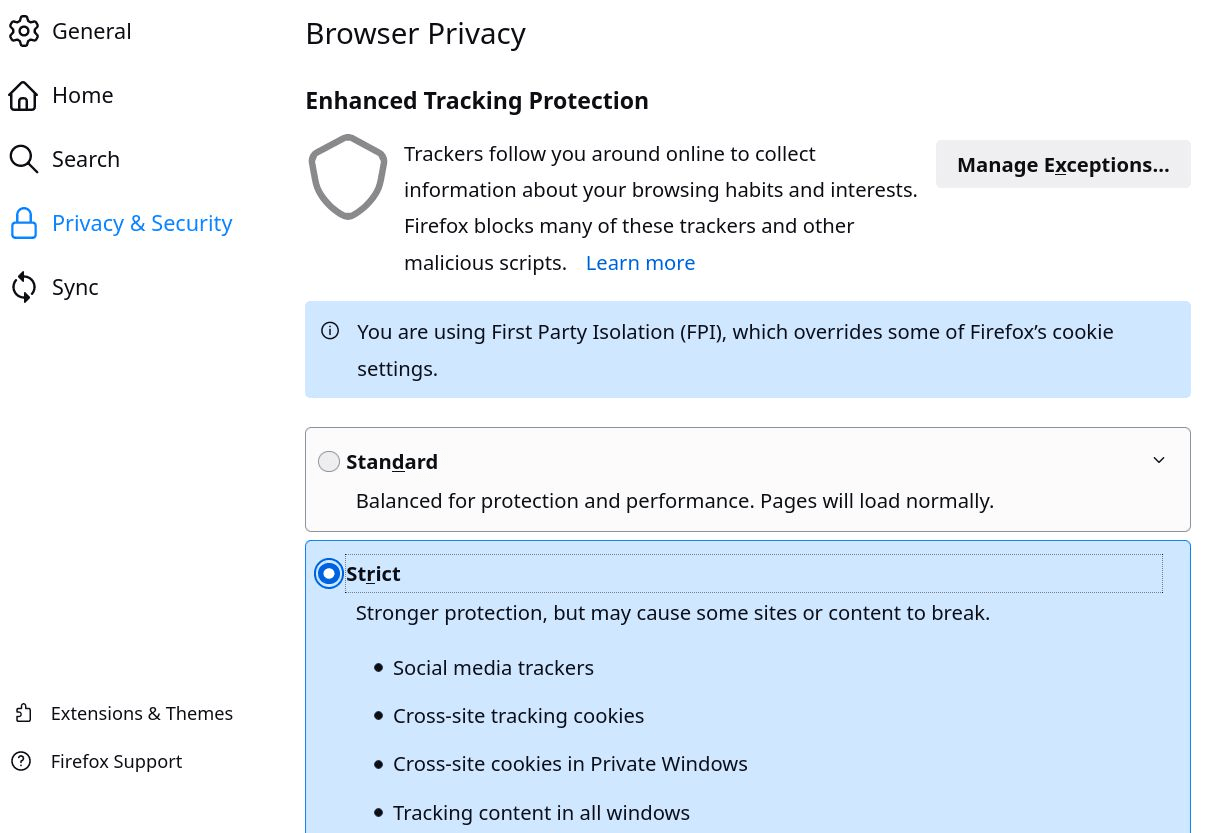Go to the Search settings category
This screenshot has height=833, width=1208.
click(x=86, y=159)
